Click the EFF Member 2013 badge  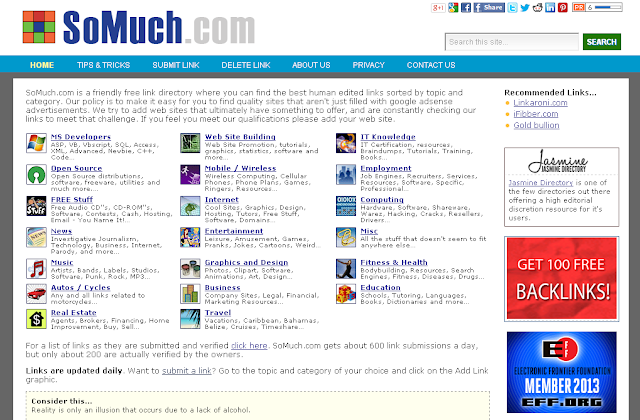pyautogui.click(x=562, y=372)
